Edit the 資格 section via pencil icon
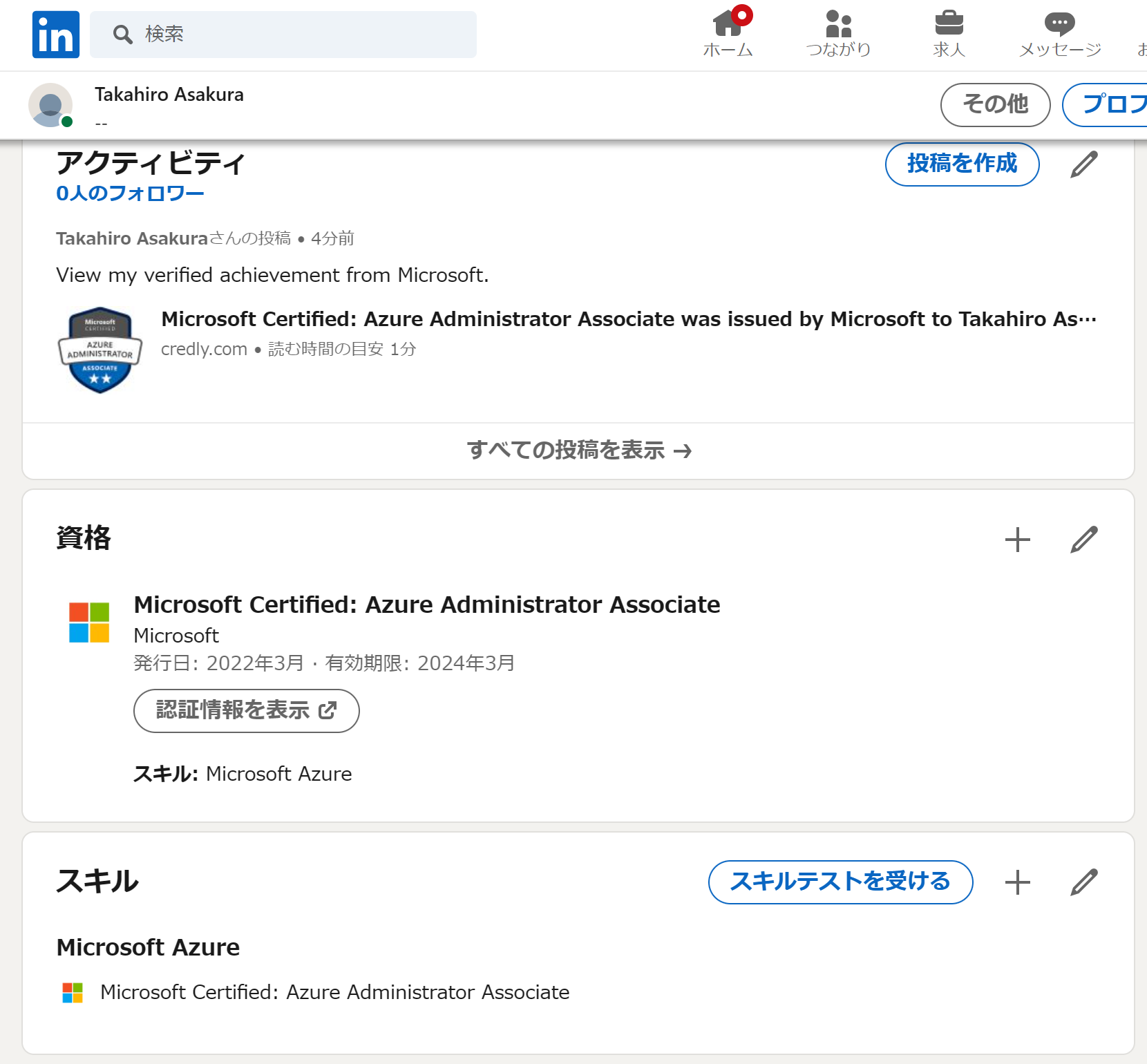 coord(1083,539)
